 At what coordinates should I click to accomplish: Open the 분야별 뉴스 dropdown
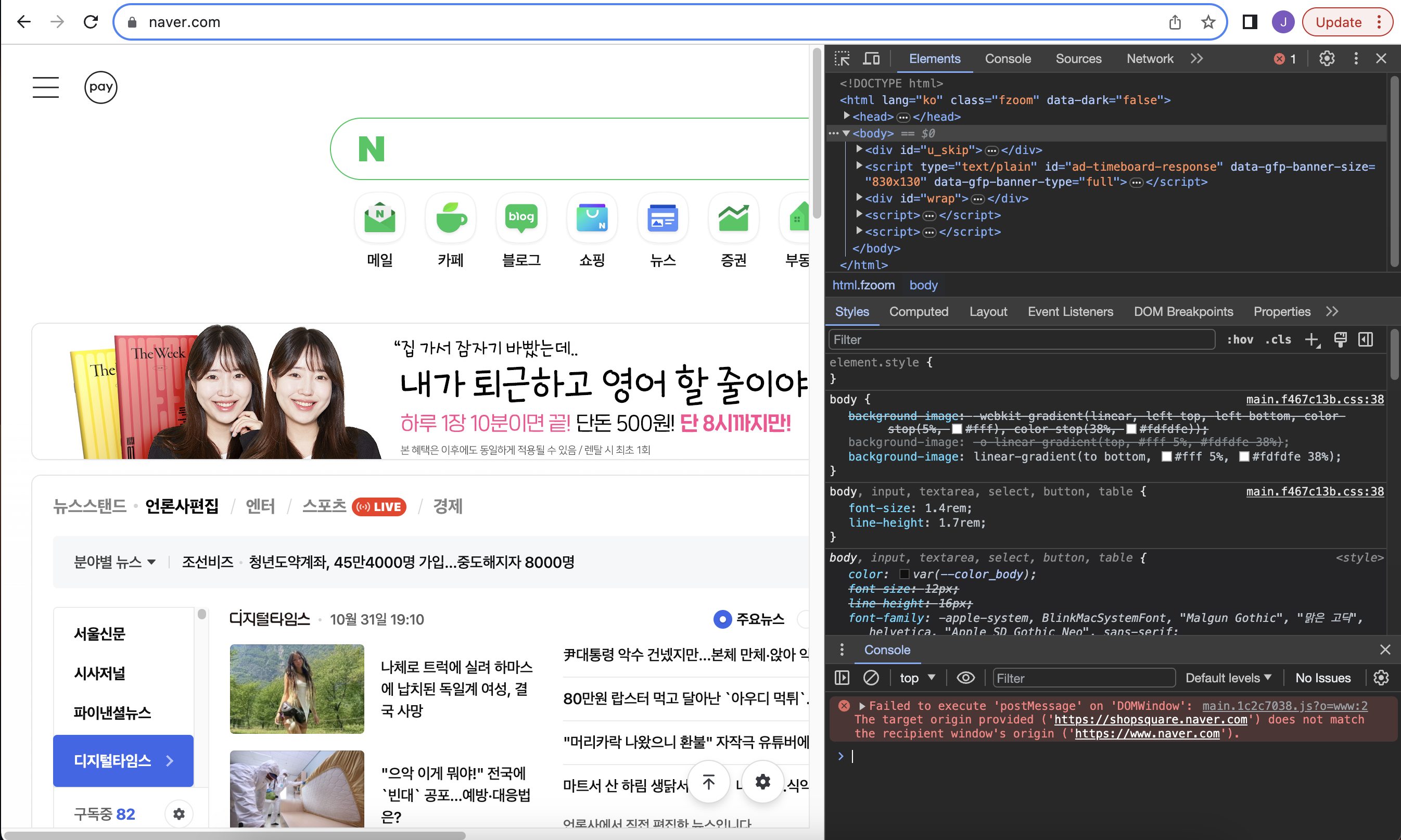(x=115, y=562)
